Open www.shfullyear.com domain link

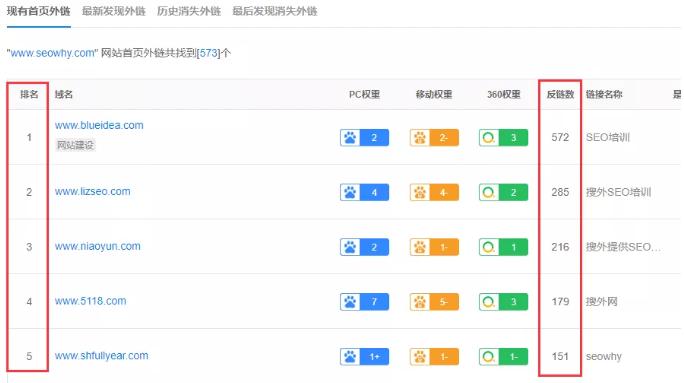pos(101,356)
